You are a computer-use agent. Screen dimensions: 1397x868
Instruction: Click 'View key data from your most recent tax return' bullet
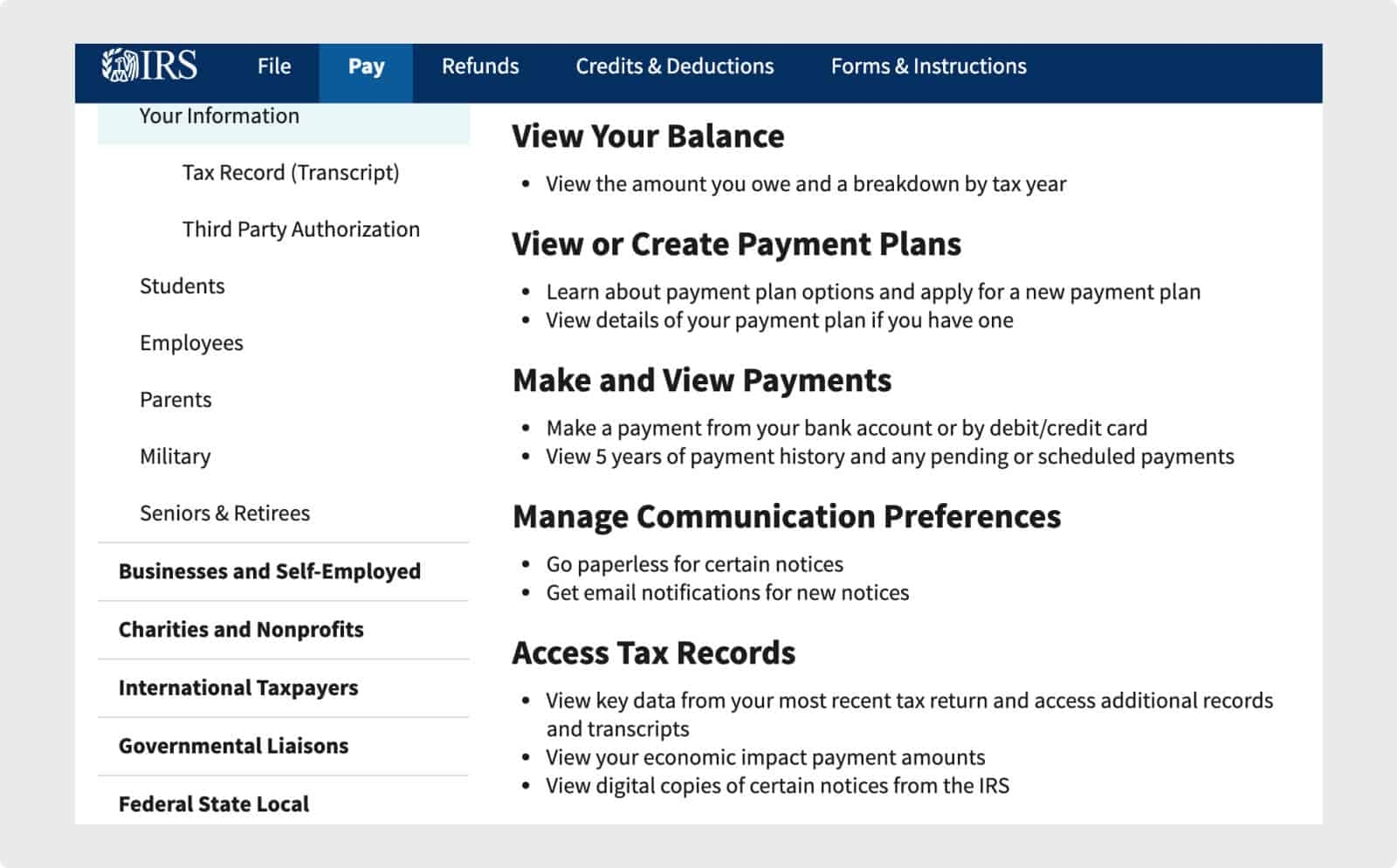[x=909, y=714]
